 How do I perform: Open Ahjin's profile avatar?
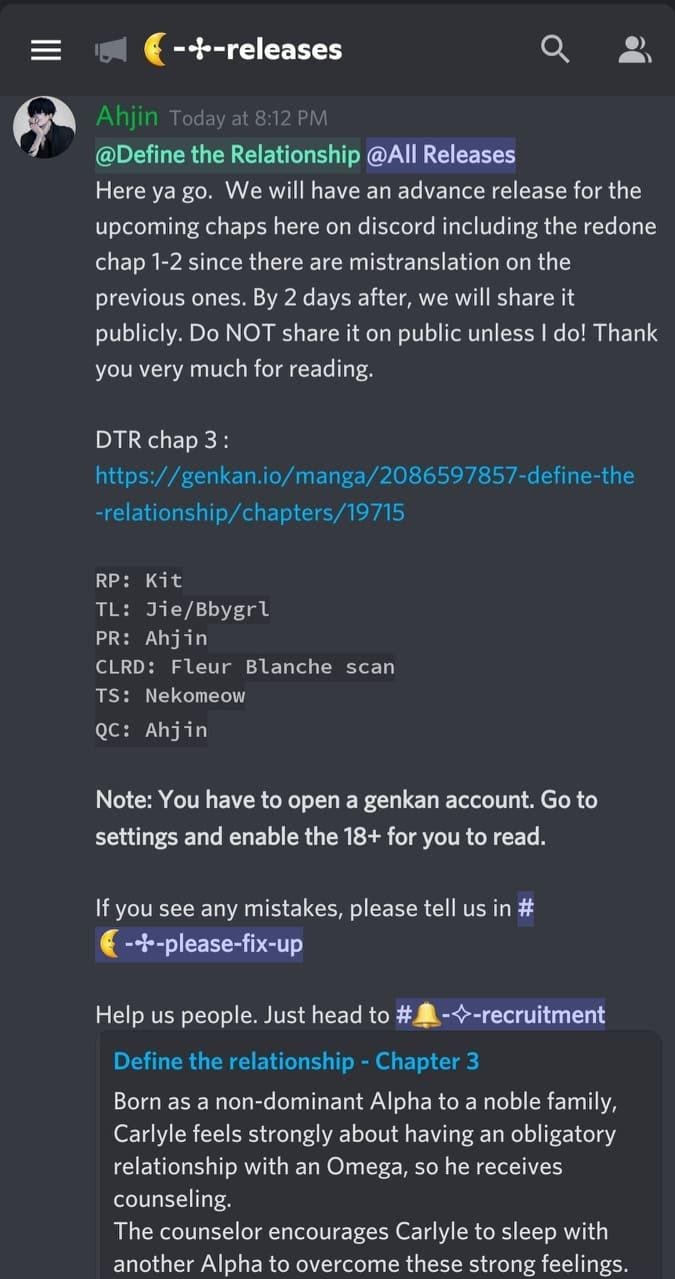click(x=44, y=127)
